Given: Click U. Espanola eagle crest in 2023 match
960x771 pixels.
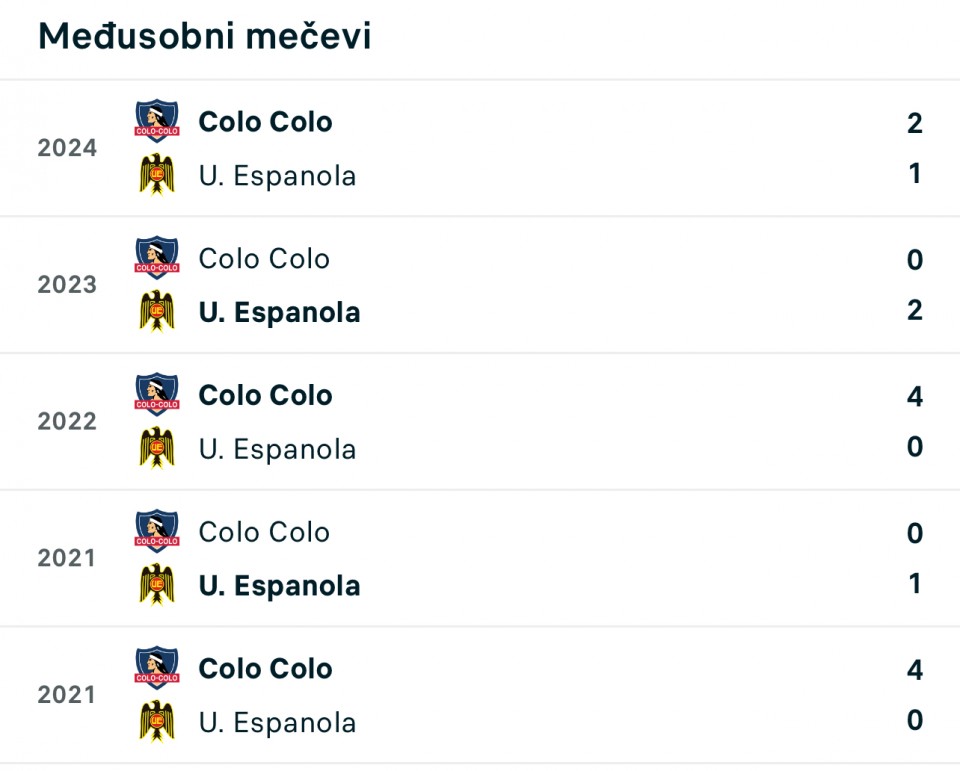Looking at the screenshot, I should (157, 311).
